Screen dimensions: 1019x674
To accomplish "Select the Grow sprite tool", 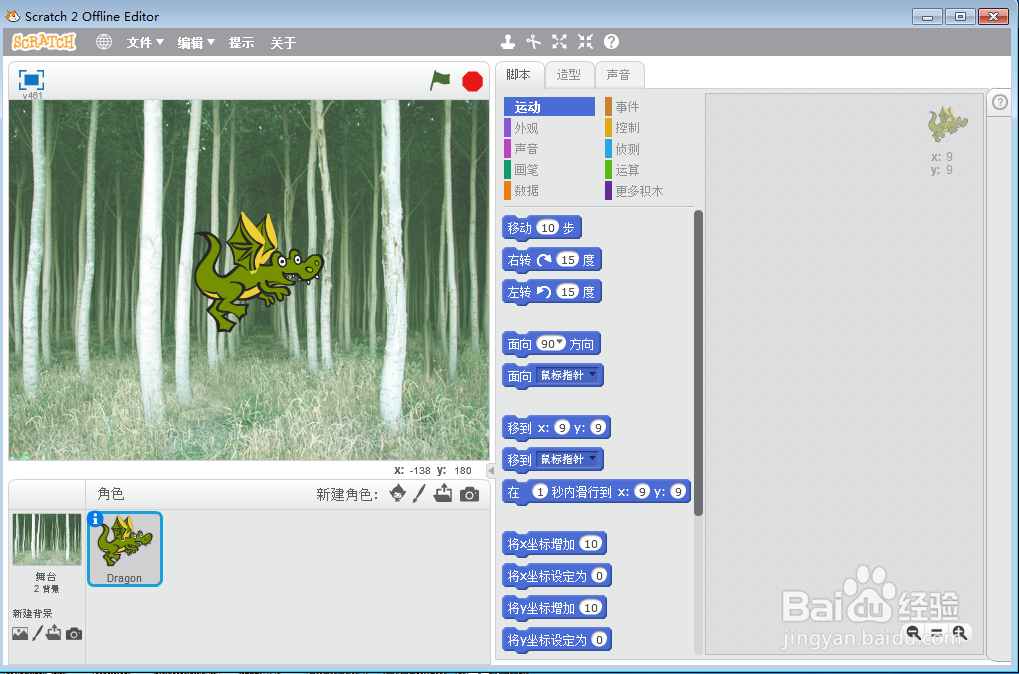I will pos(560,42).
